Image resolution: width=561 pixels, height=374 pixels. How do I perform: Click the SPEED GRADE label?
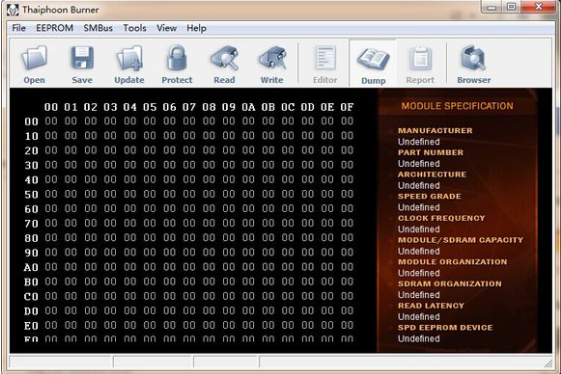429,196
